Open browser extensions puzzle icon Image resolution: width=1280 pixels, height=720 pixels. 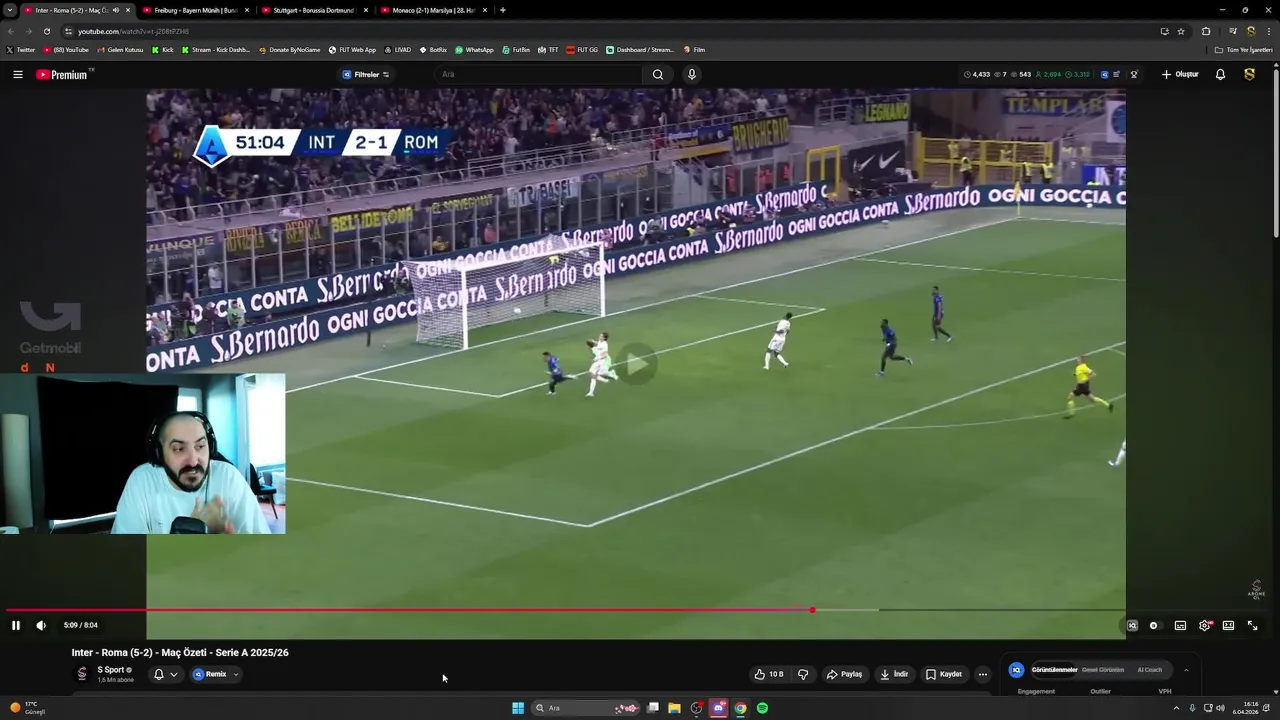tap(1206, 31)
